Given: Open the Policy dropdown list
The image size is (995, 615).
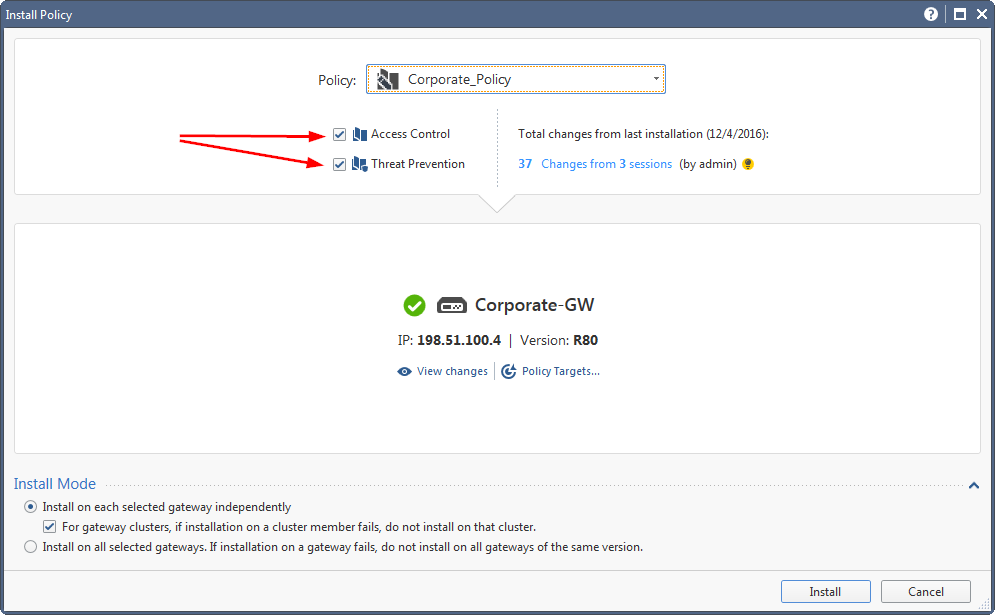Looking at the screenshot, I should click(516, 79).
